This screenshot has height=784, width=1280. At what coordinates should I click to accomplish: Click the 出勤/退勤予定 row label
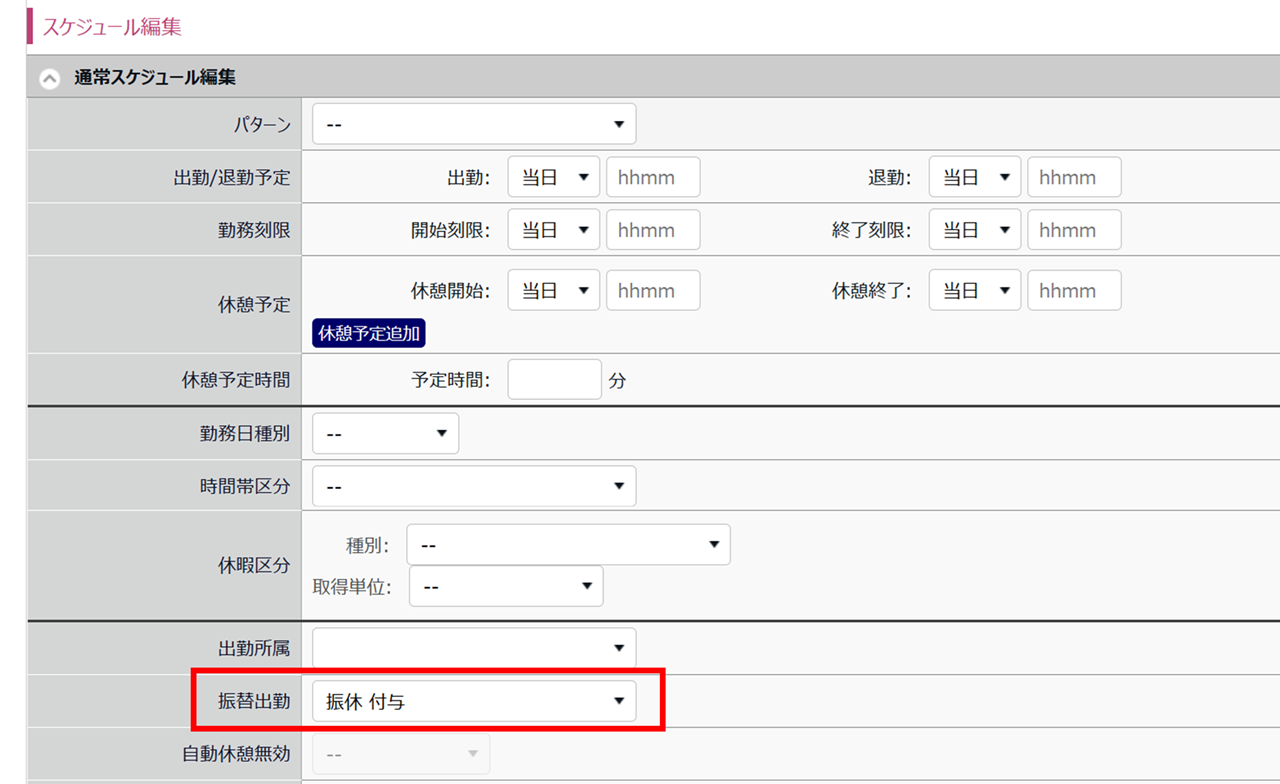click(x=232, y=177)
